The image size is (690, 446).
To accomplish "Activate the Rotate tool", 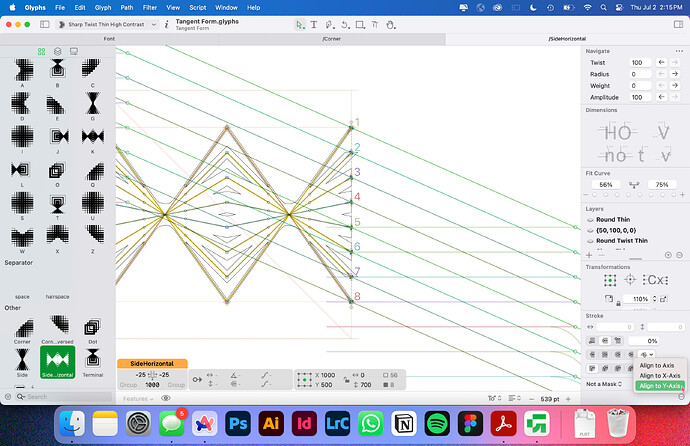I will [x=345, y=25].
